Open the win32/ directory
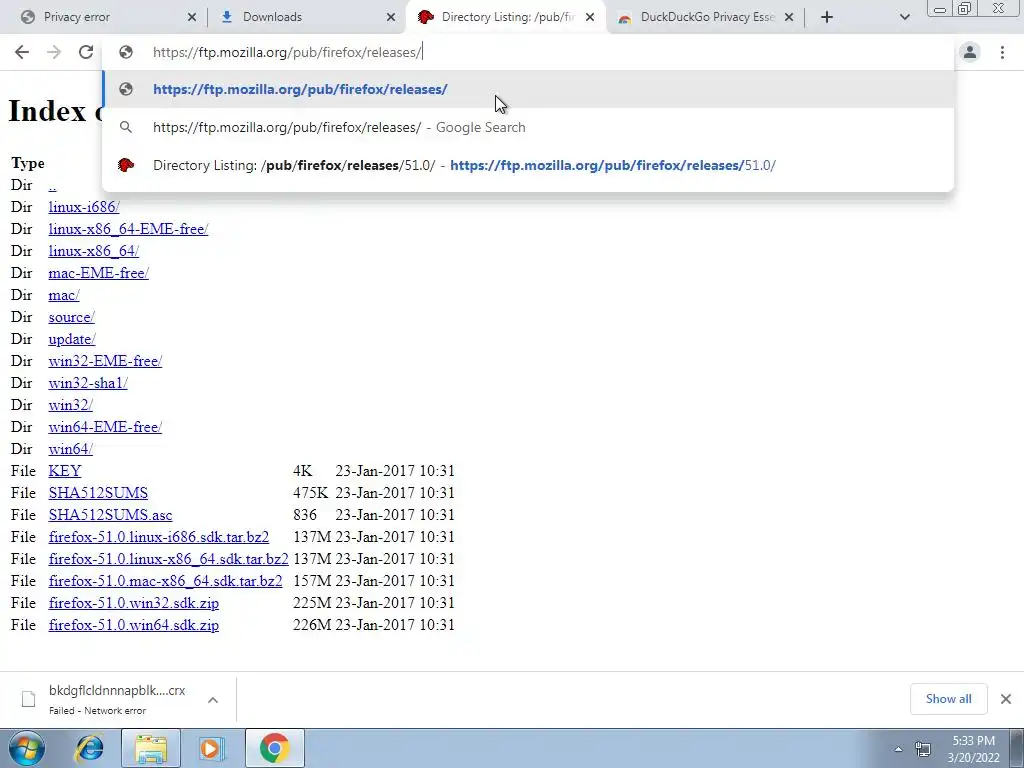The height and width of the screenshot is (768, 1024). (x=71, y=406)
